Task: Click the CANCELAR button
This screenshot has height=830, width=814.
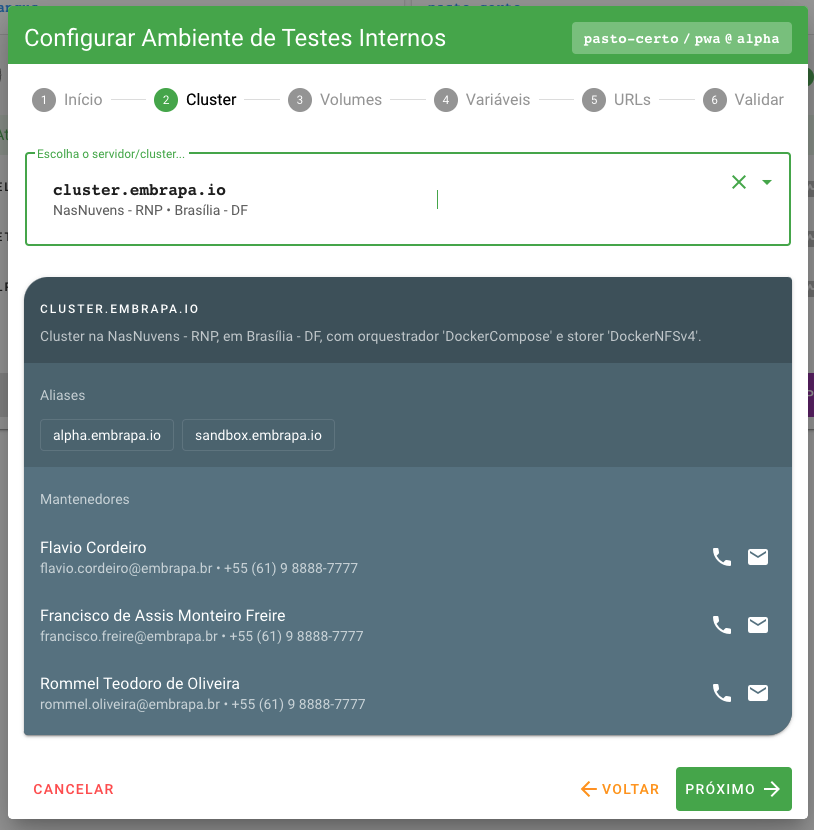Action: (x=74, y=789)
